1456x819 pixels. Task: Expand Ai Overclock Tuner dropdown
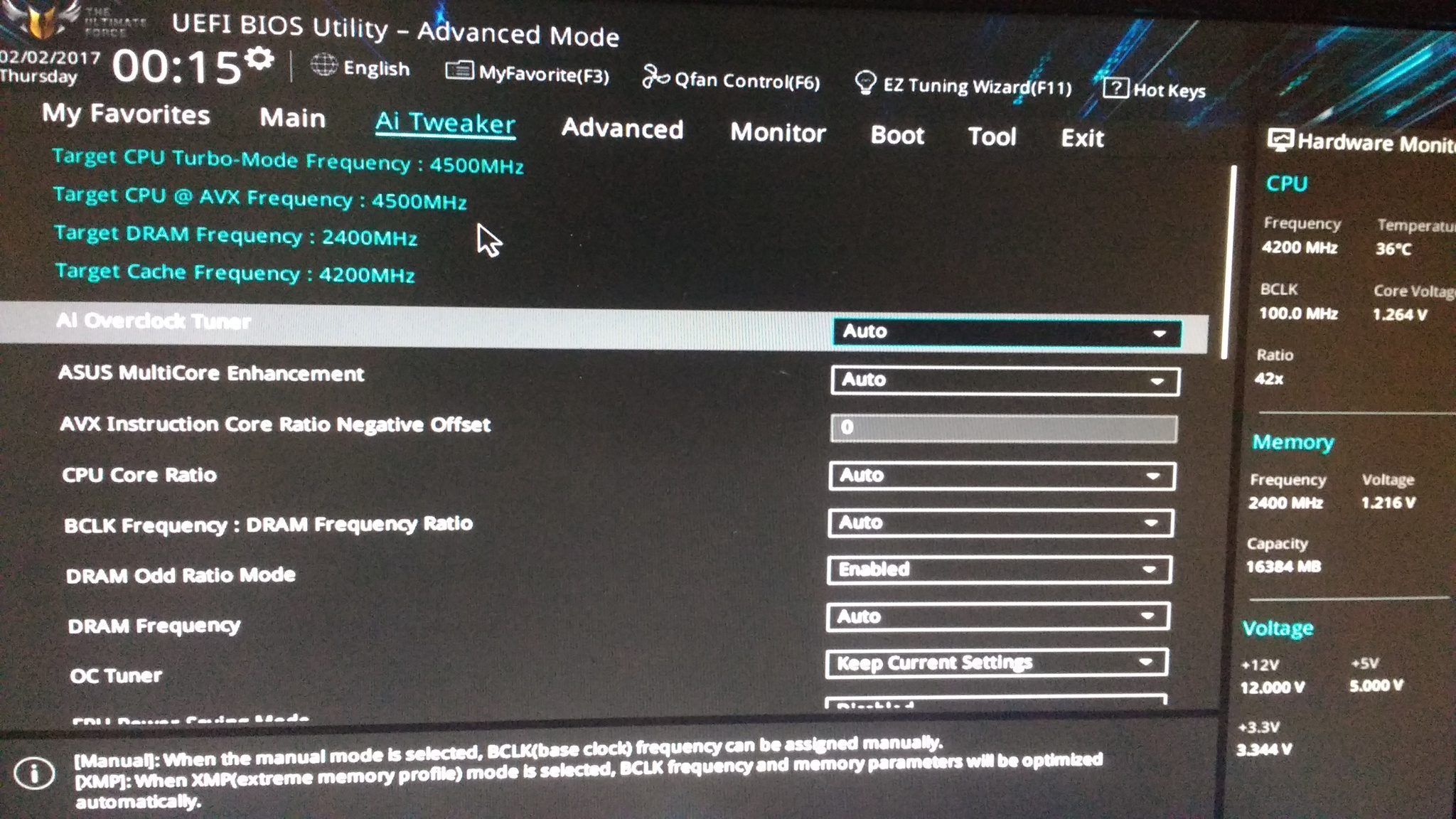pyautogui.click(x=1007, y=332)
